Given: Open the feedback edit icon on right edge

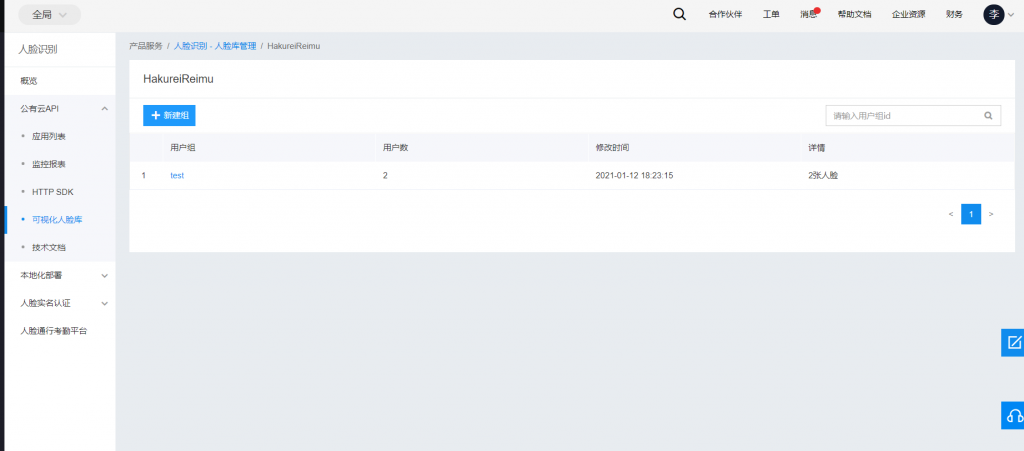Looking at the screenshot, I should click(1014, 343).
